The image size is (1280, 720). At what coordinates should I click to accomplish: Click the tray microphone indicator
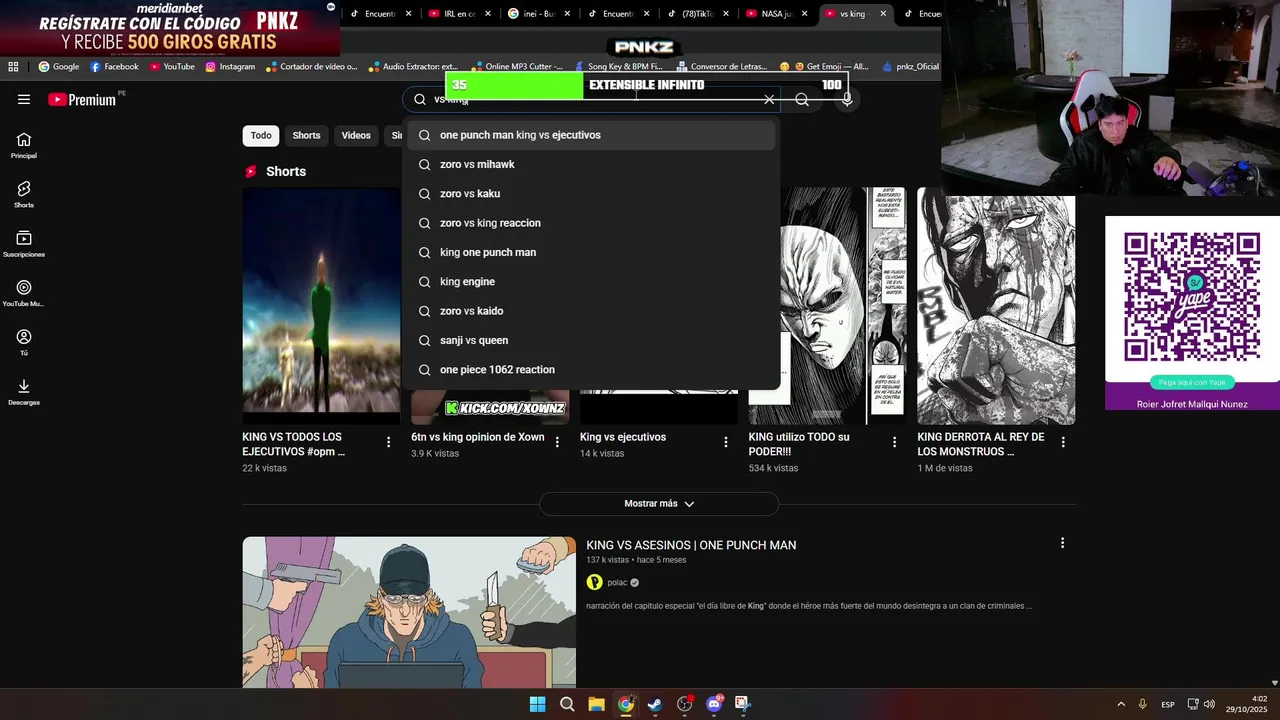coord(1142,704)
